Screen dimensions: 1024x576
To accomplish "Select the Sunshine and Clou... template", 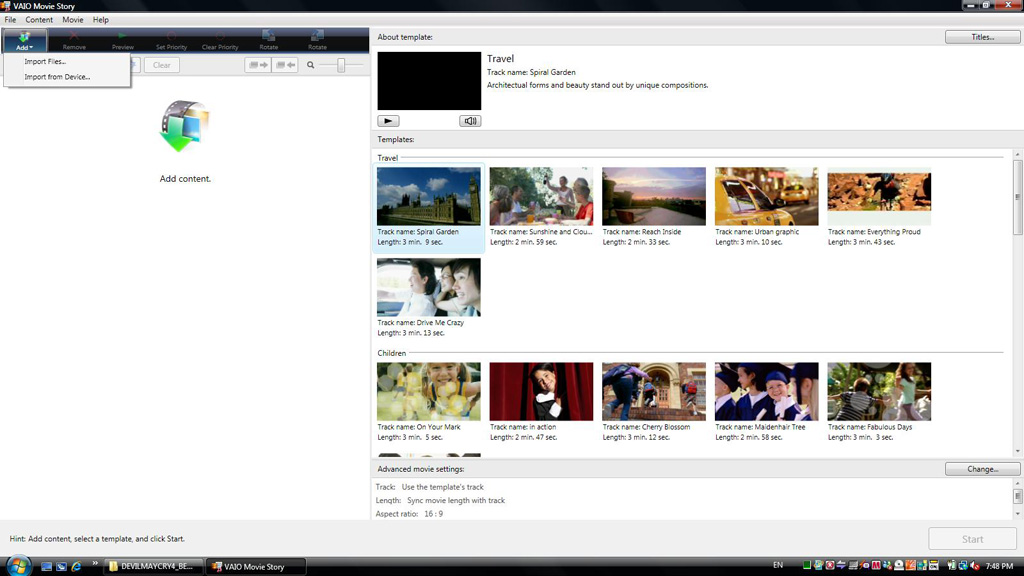I will tap(541, 206).
